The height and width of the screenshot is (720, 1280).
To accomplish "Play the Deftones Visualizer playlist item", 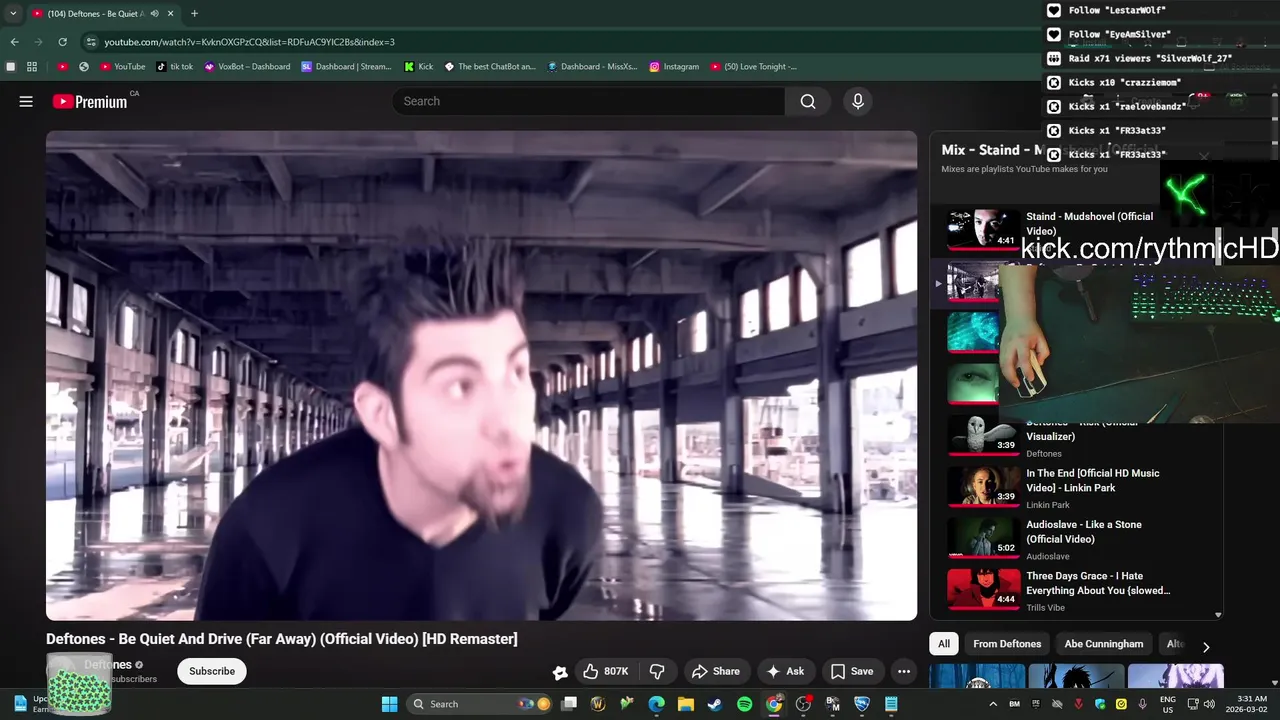I will 1076,437.
